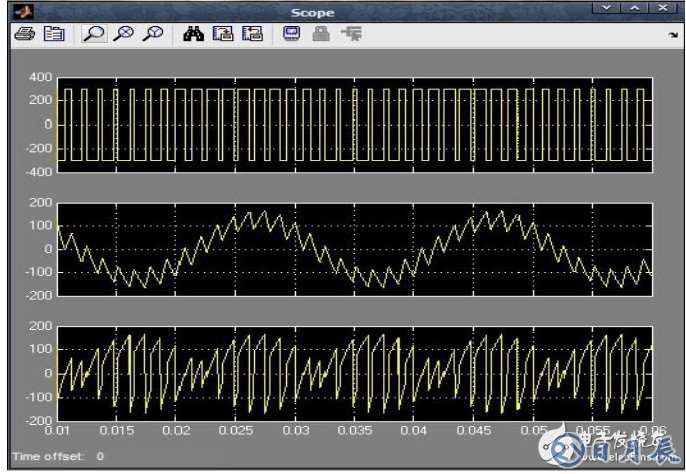The height and width of the screenshot is (474, 686).
Task: Enable the Zoom Y-axis tool
Action: [x=152, y=34]
